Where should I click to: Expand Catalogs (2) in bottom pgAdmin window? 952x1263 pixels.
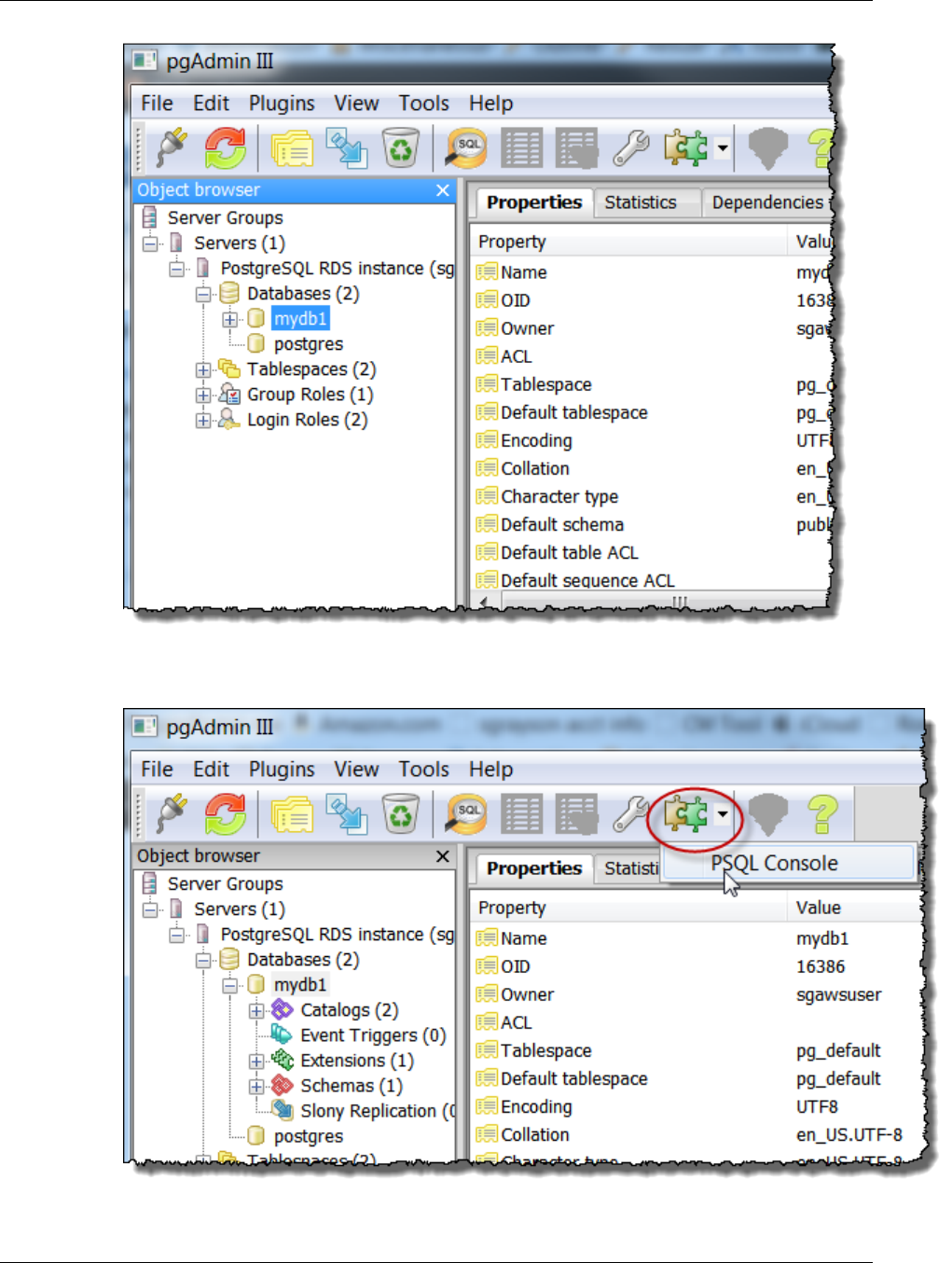tap(256, 1010)
